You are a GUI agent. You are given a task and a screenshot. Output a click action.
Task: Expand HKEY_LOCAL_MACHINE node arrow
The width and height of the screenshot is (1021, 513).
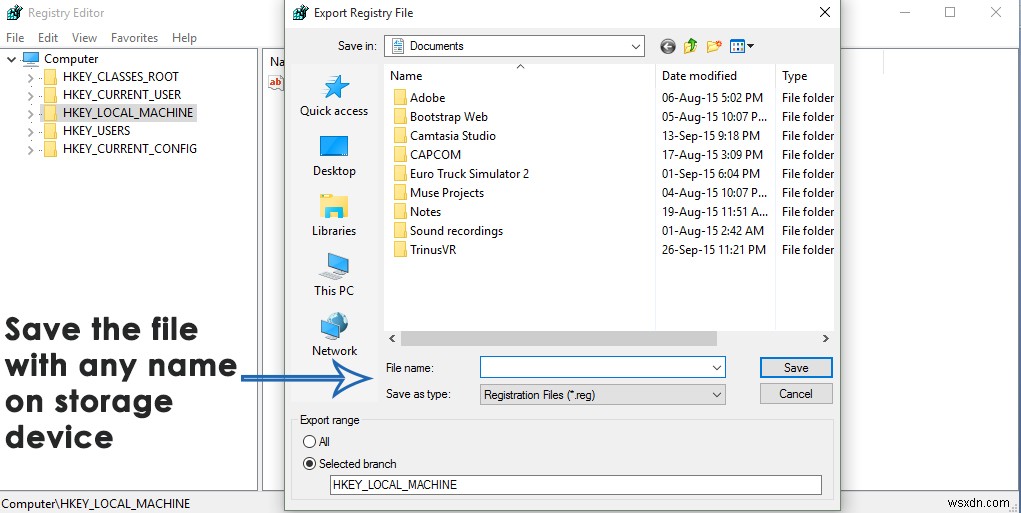30,113
